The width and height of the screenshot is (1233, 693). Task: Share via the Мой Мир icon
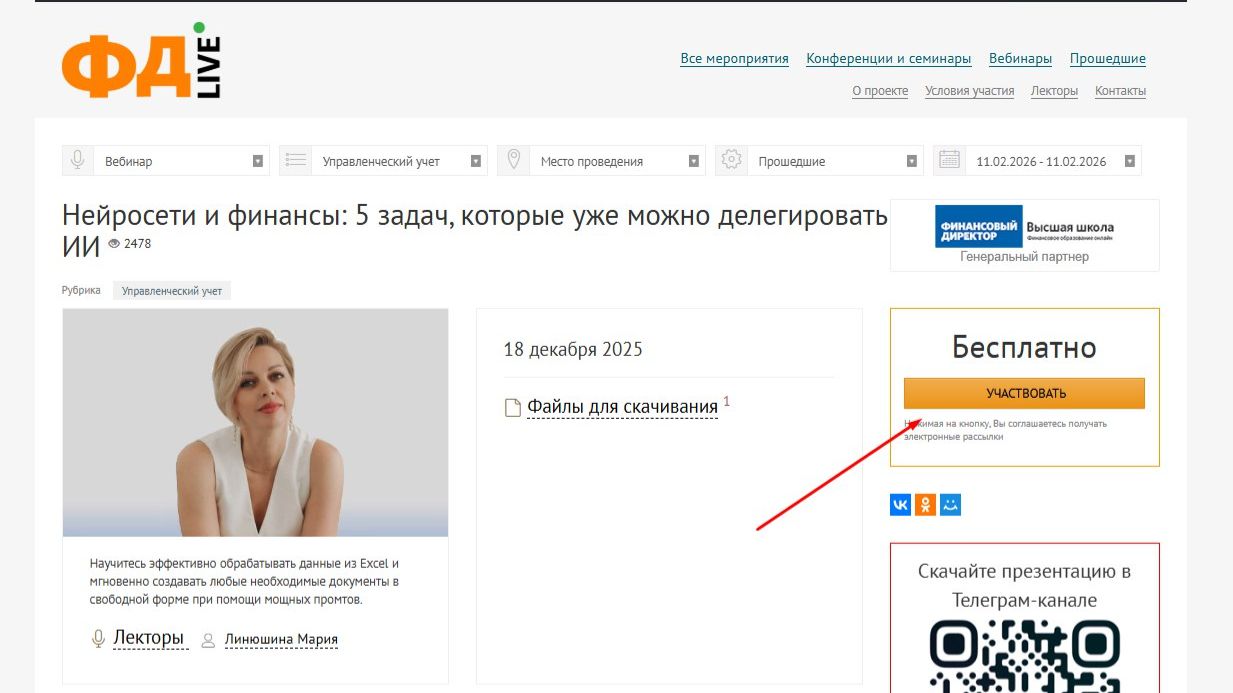coord(951,505)
